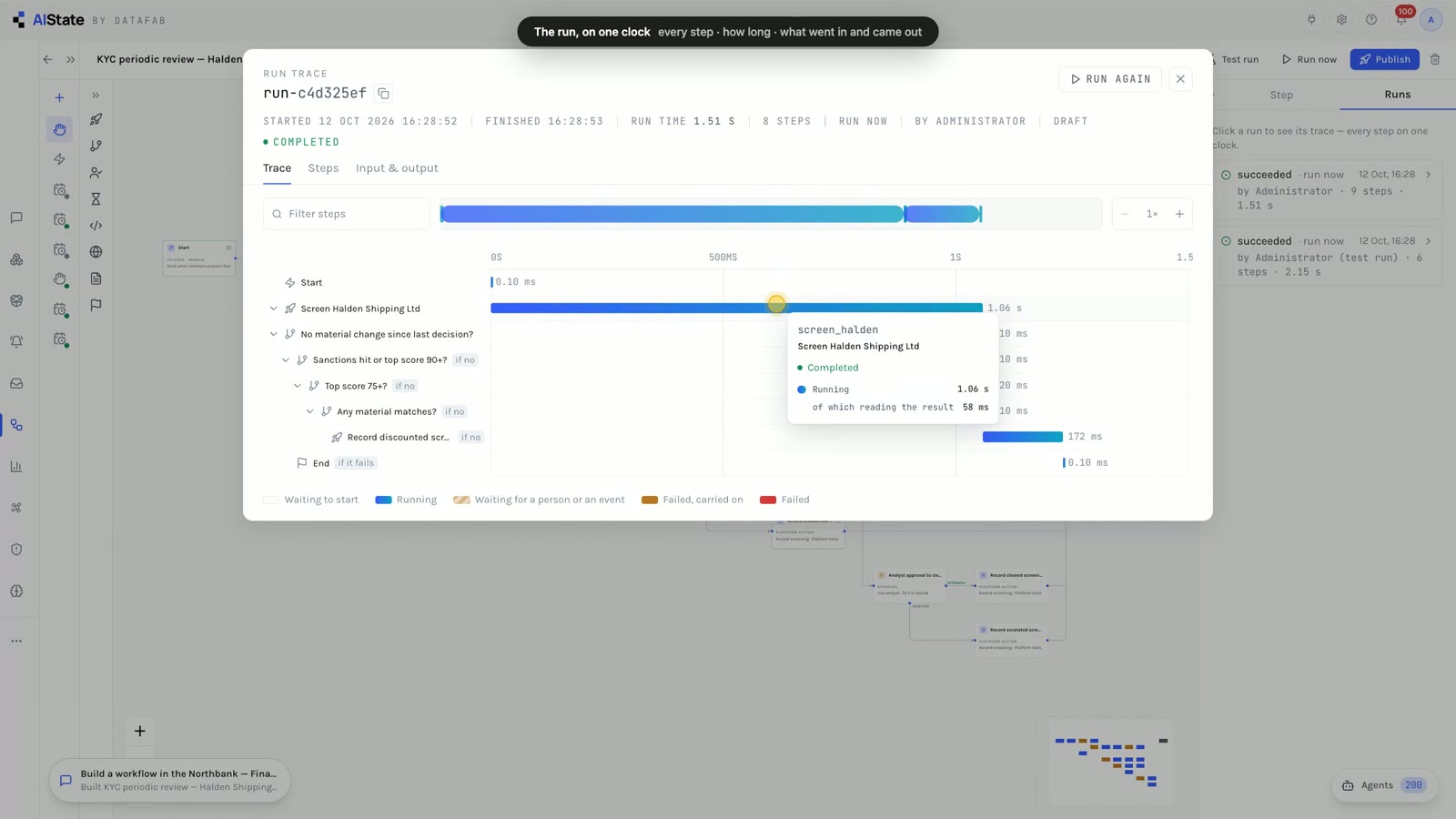
Task: Collapse the Top score 75+ branch
Action: (x=298, y=386)
